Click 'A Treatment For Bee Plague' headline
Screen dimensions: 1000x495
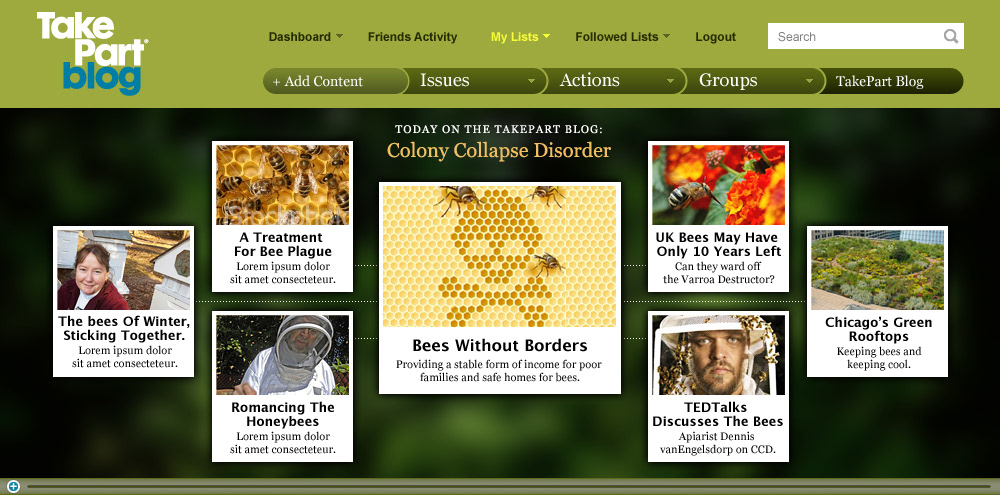point(283,244)
